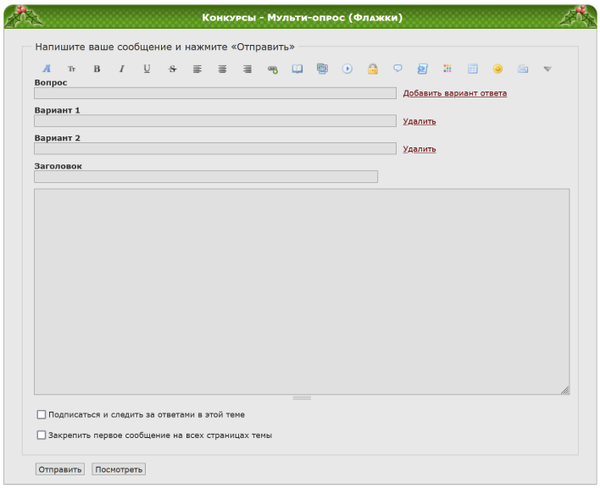
Task: Align text to the right
Action: click(x=247, y=69)
